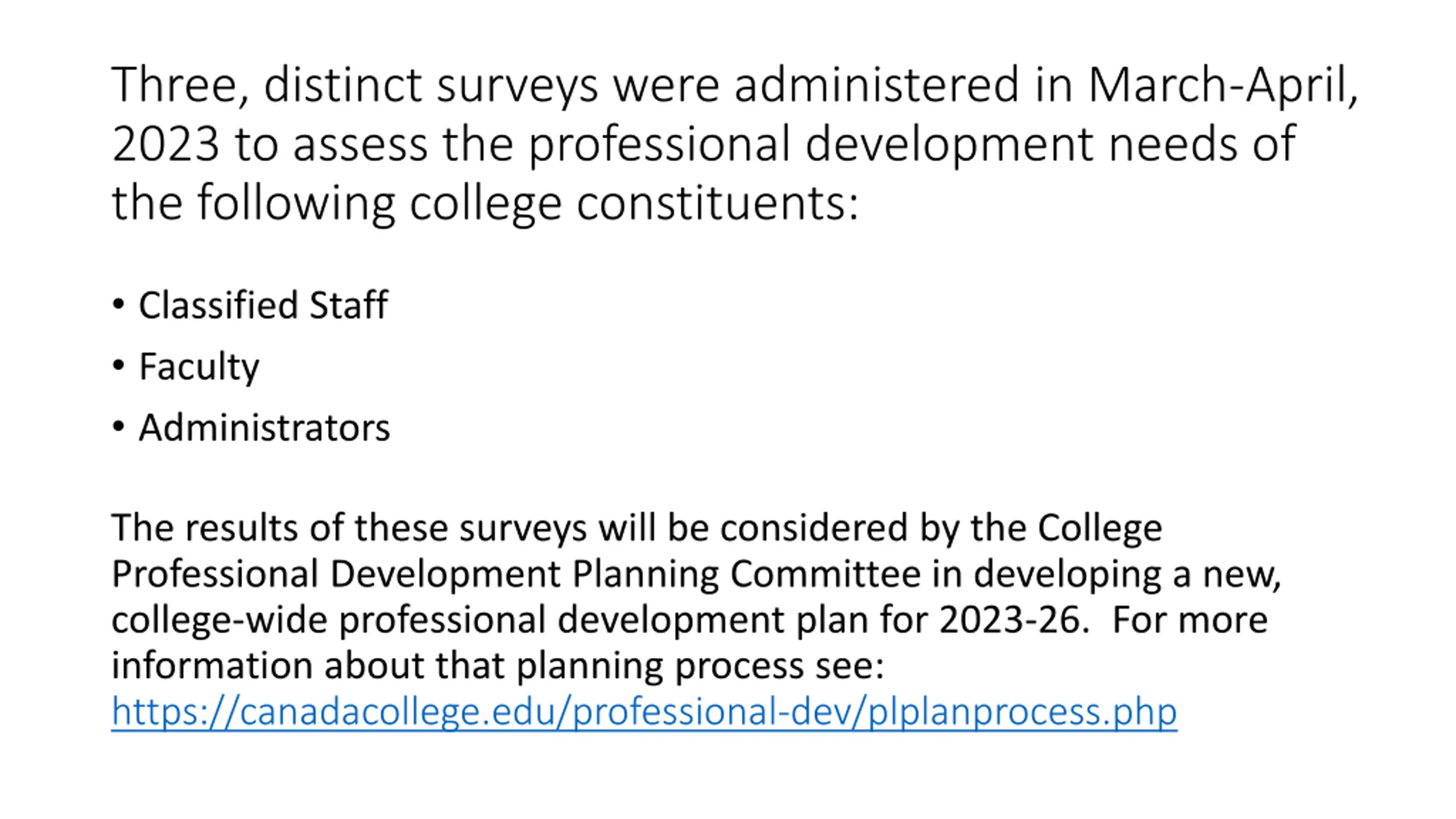Click the "Administrators" bullet text

pyautogui.click(x=264, y=428)
